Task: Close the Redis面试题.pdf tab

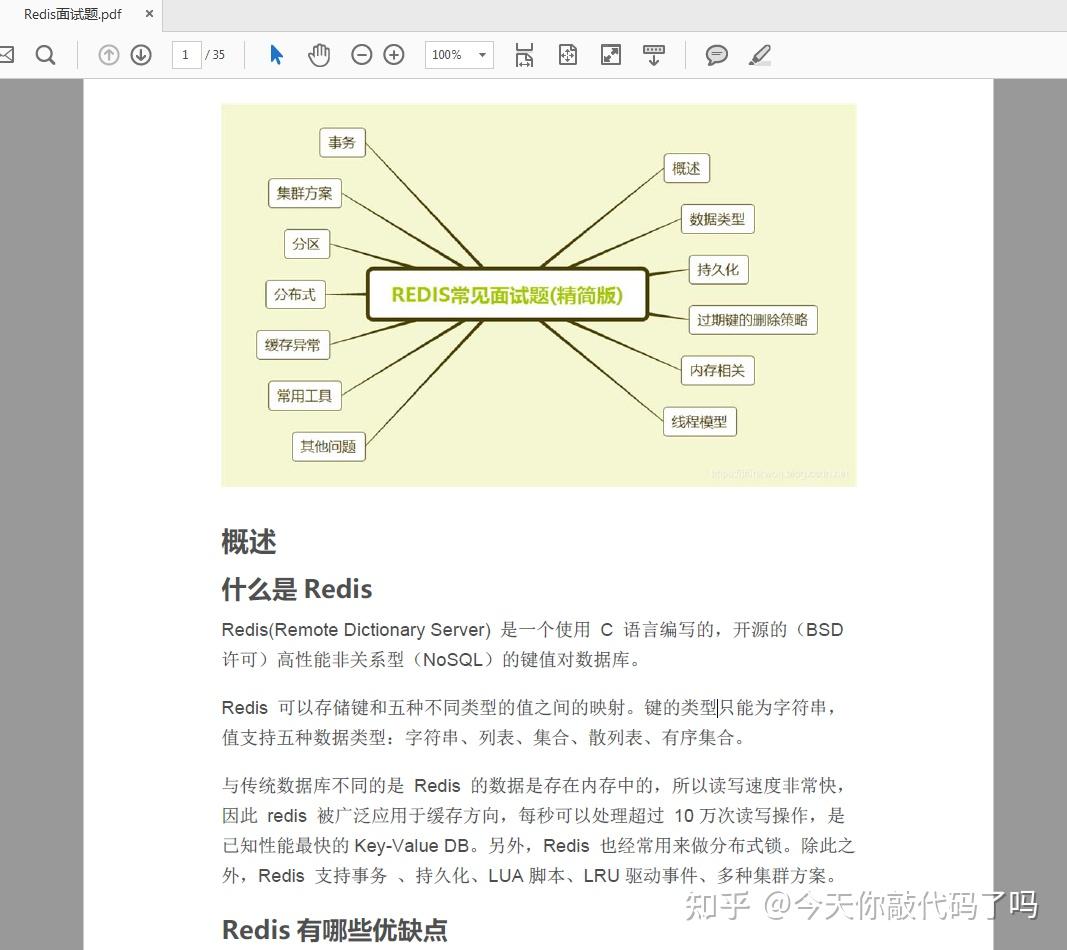Action: 148,15
